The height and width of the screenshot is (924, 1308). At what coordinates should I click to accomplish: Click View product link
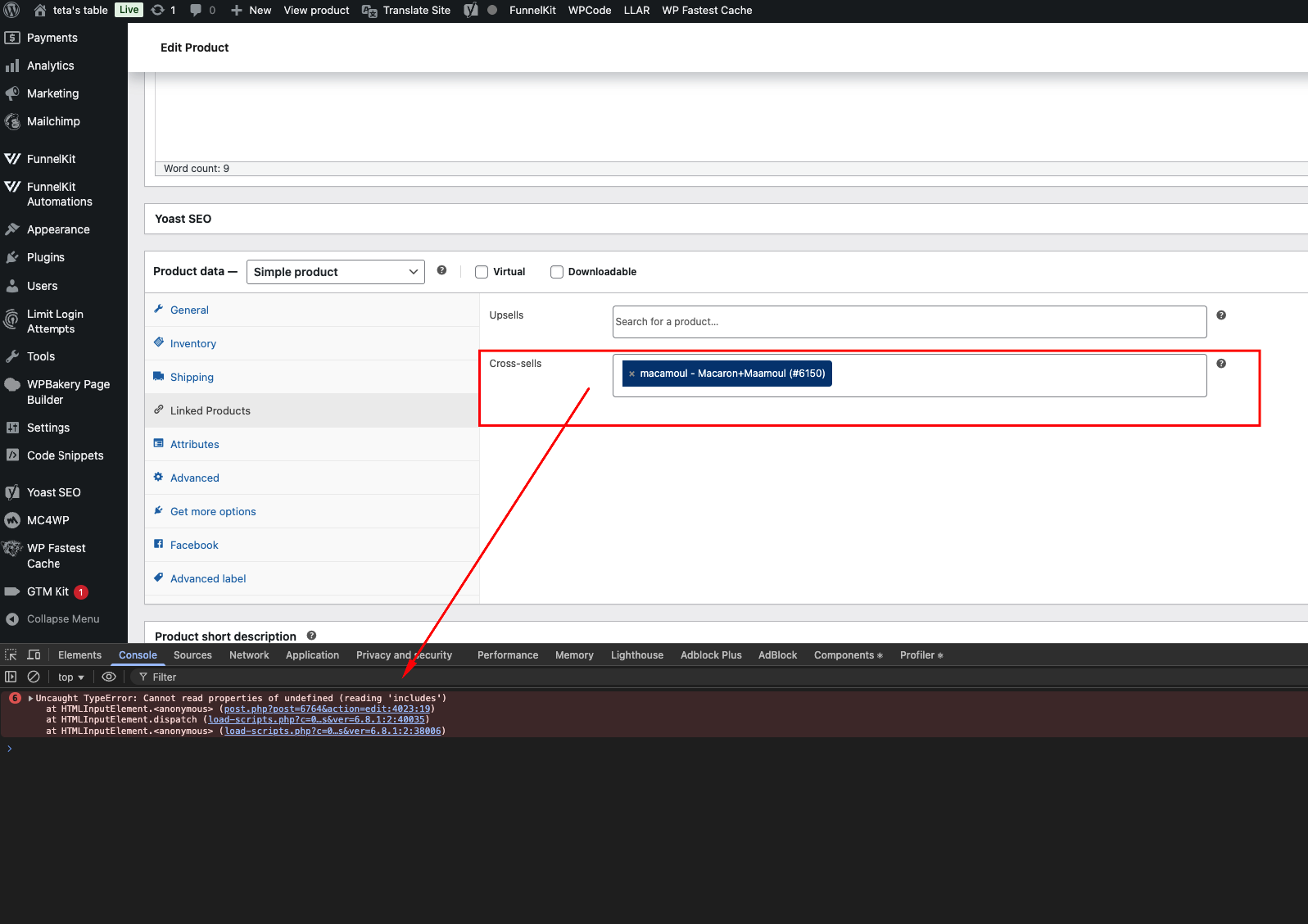316,10
